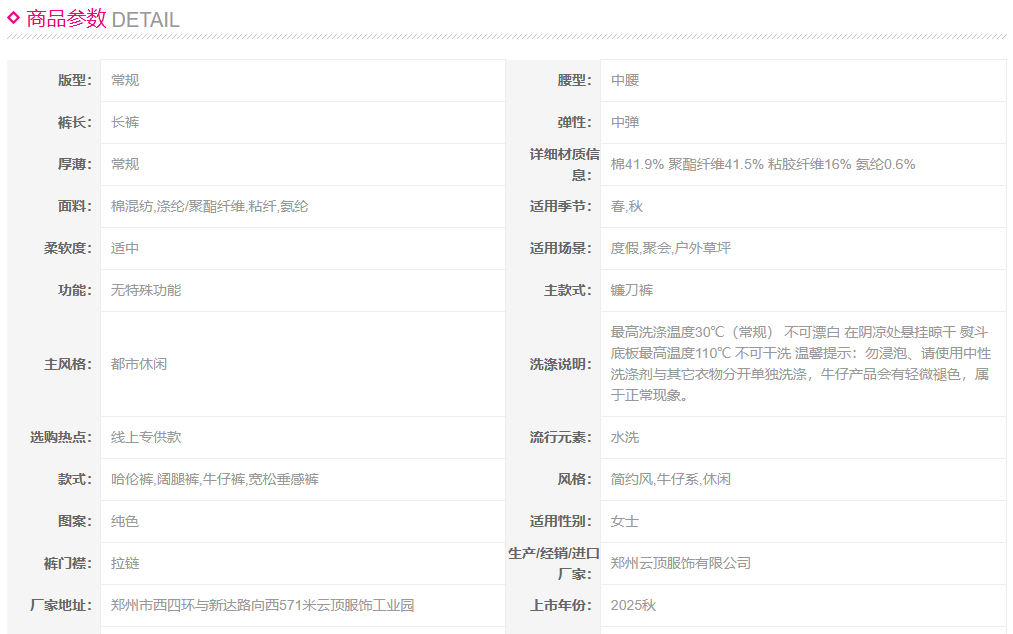The width and height of the screenshot is (1013, 634).
Task: Click the 选购热点 value 线上专供款
Action: coord(146,437)
